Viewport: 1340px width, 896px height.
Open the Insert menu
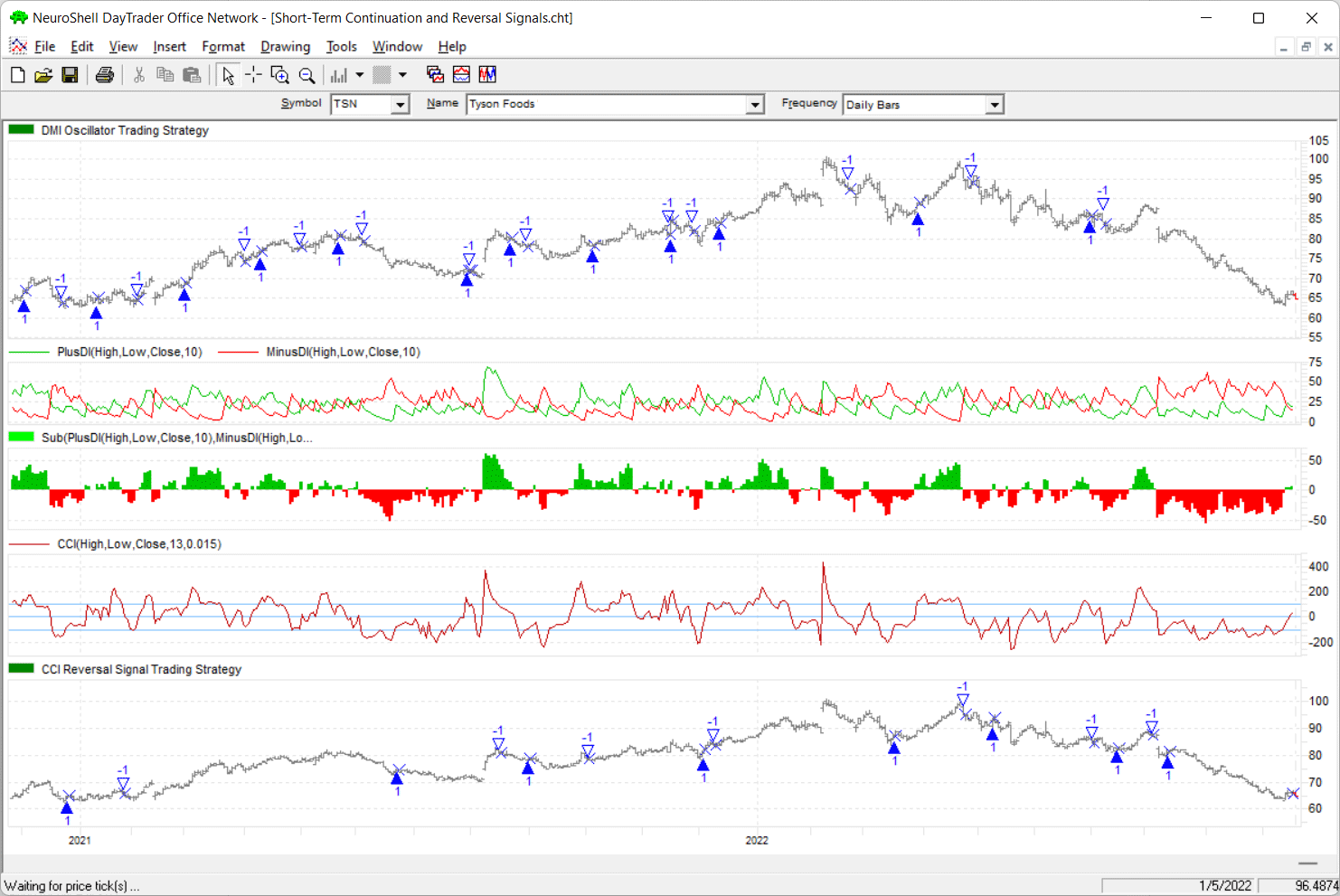[169, 47]
